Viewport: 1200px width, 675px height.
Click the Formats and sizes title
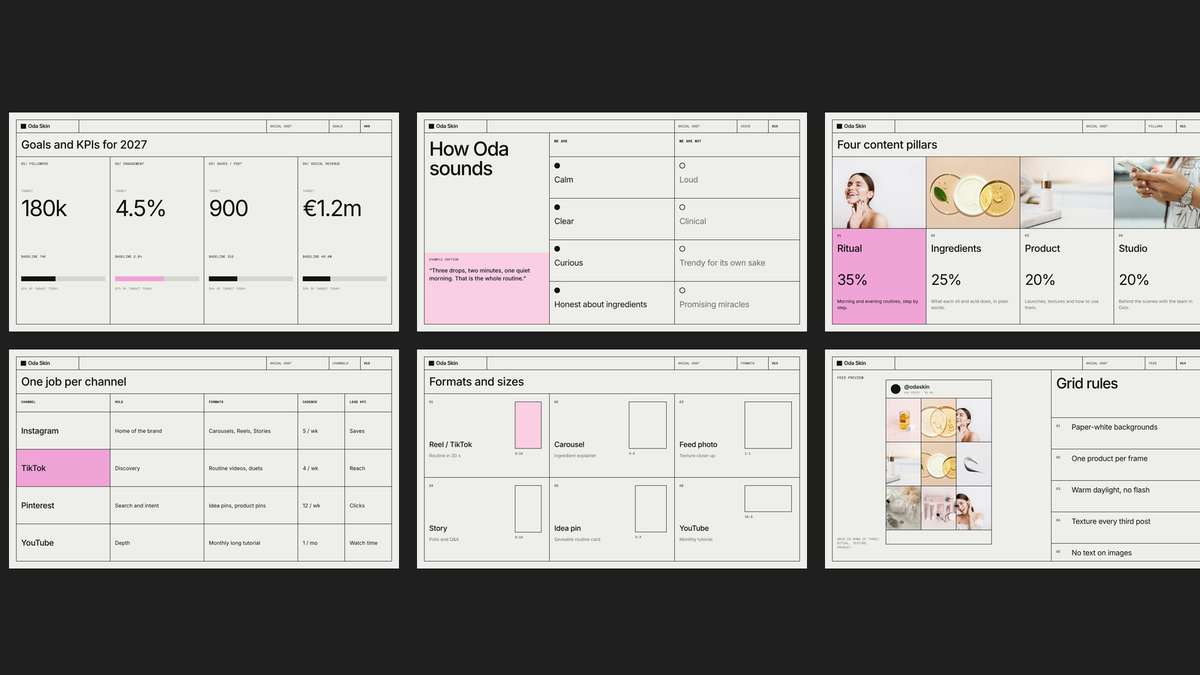click(476, 382)
